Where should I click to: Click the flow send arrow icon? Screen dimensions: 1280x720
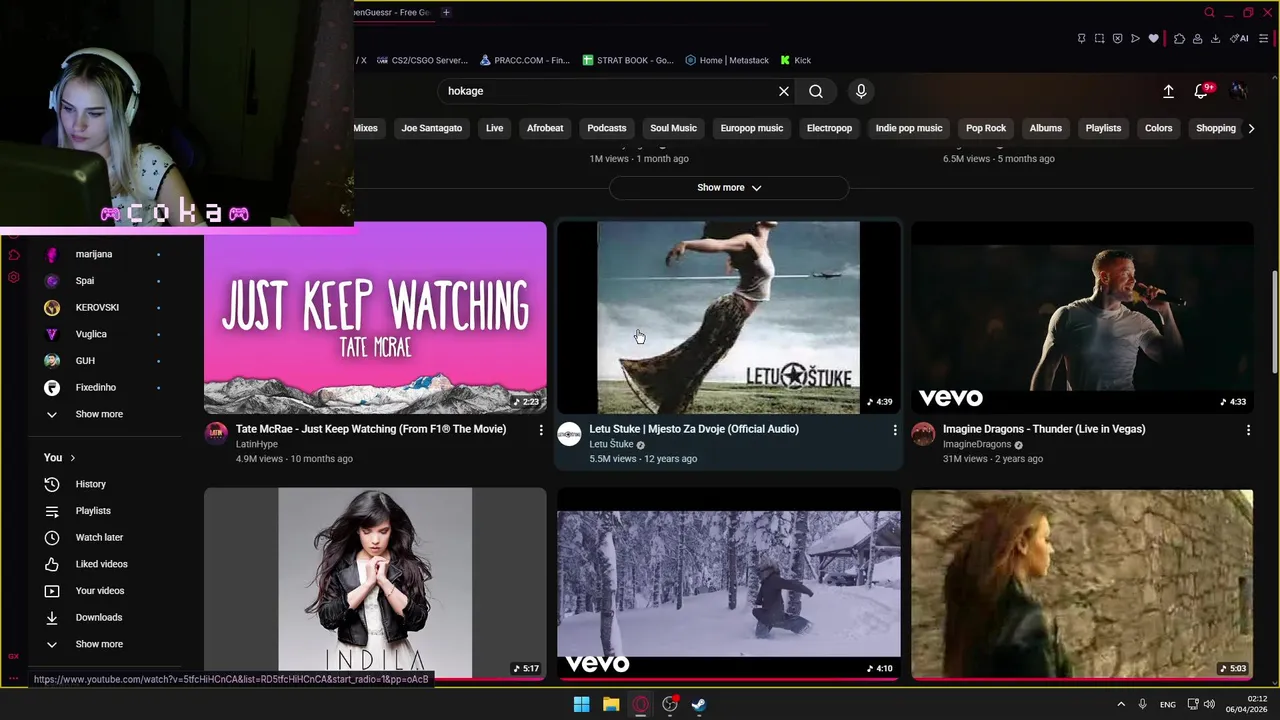pos(1135,39)
